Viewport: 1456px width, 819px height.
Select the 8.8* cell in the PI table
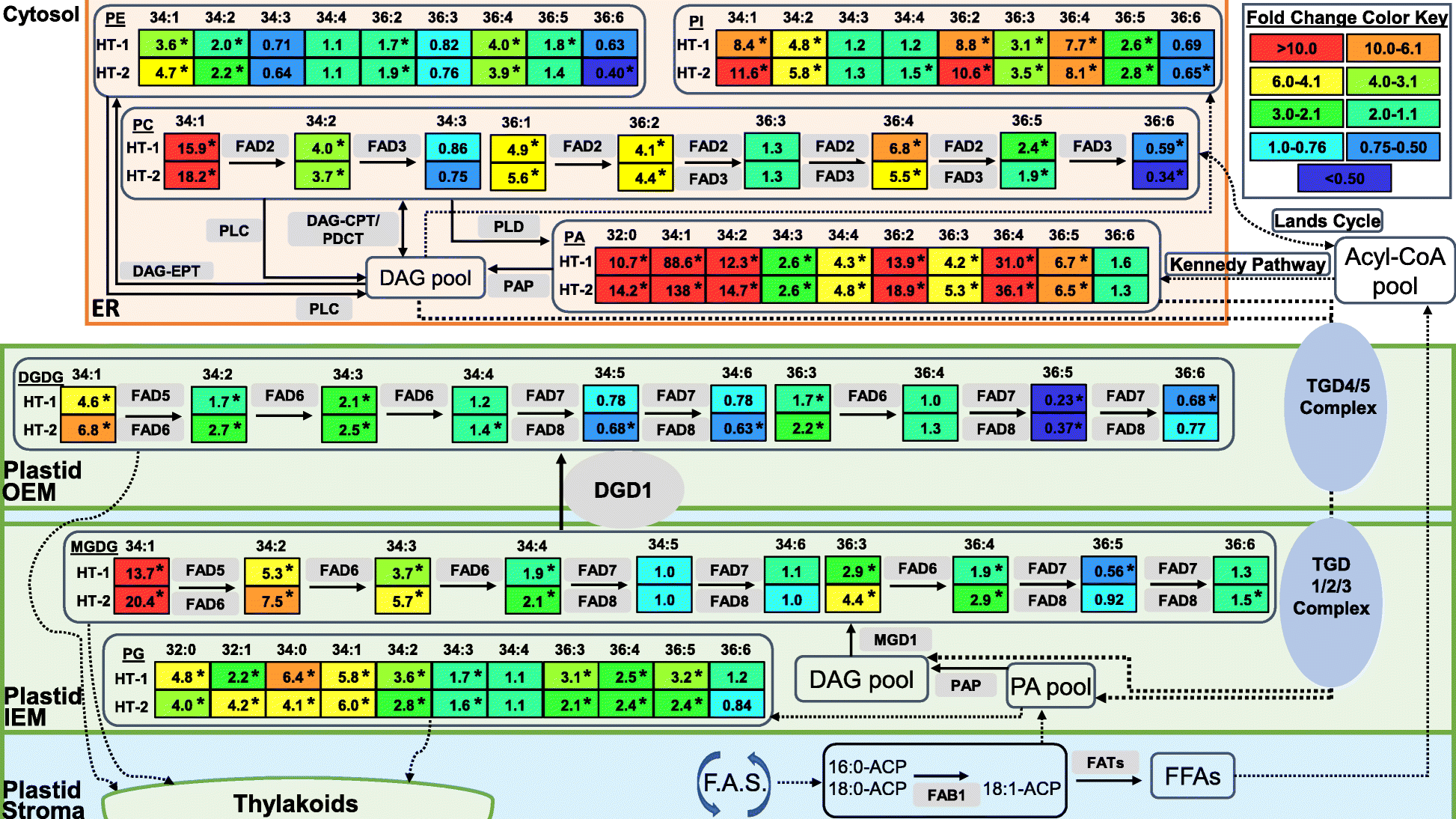pos(966,45)
